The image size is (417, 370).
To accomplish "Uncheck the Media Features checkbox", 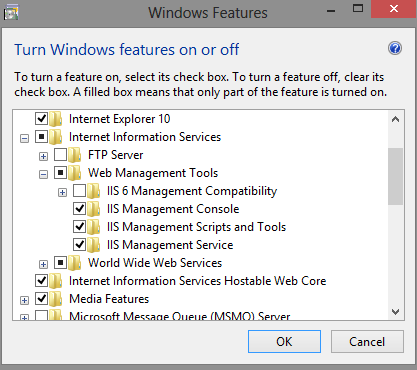I will click(x=41, y=299).
